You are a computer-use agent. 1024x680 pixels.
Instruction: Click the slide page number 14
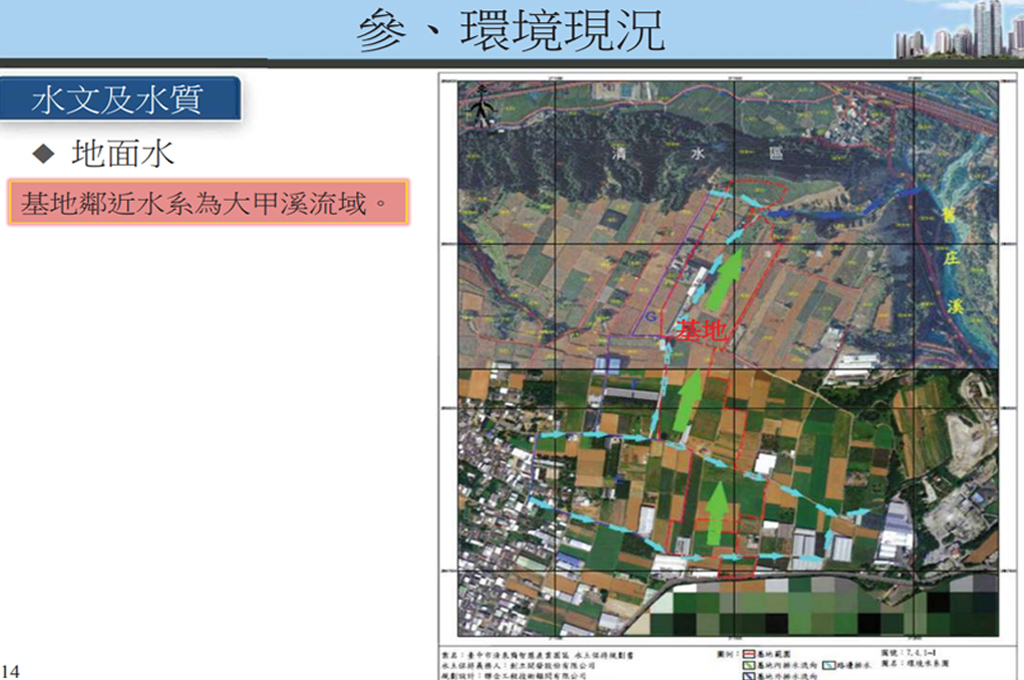tap(11, 670)
